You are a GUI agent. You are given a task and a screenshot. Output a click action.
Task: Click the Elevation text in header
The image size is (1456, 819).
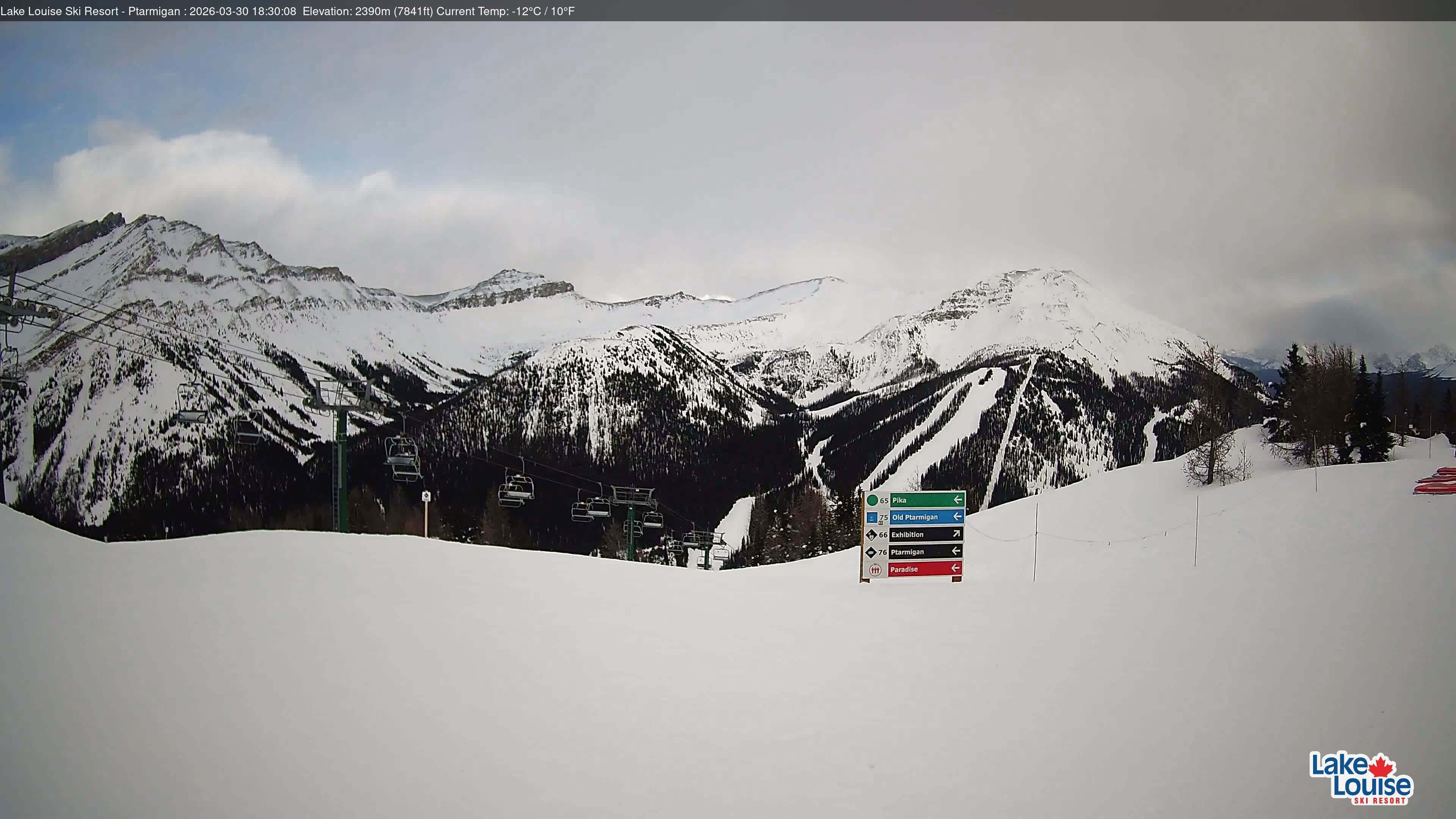coord(367,11)
